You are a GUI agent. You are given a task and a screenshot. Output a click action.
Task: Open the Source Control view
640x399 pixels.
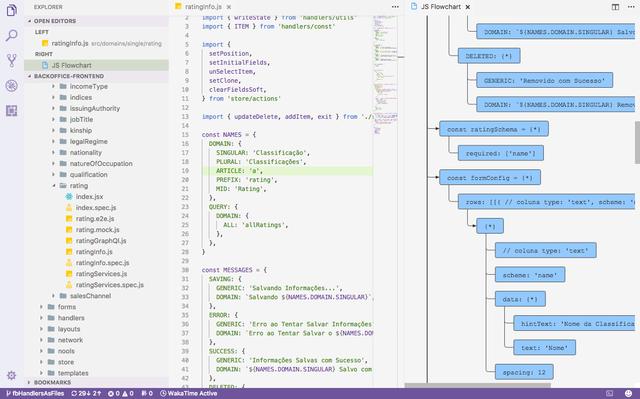tap(11, 60)
